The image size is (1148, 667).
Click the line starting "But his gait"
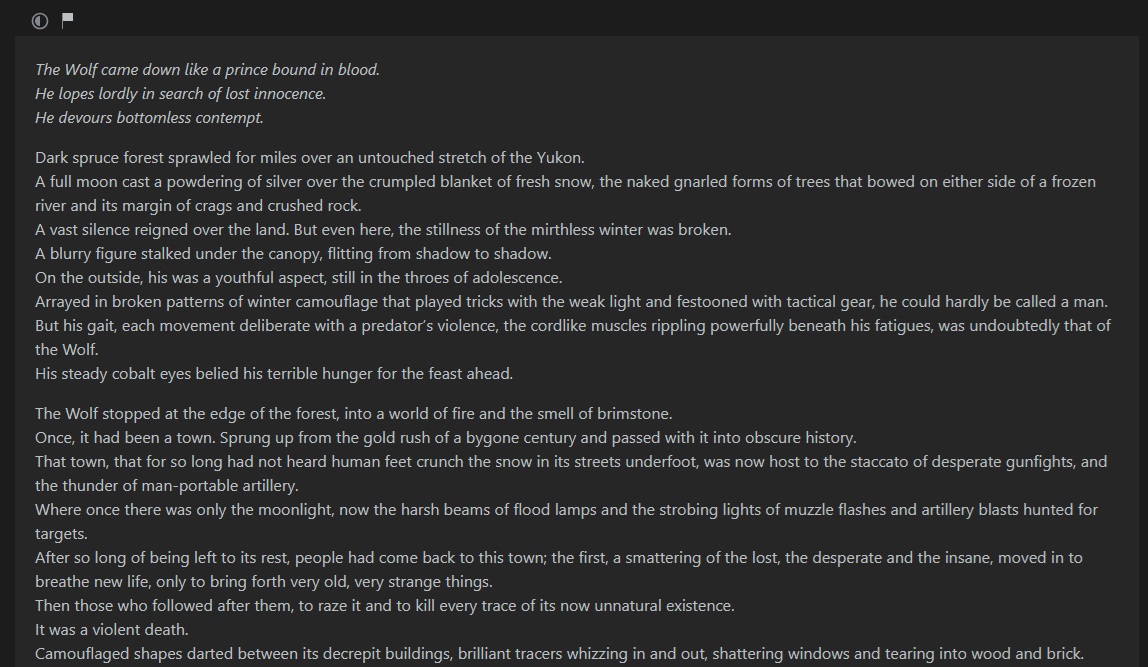[573, 338]
